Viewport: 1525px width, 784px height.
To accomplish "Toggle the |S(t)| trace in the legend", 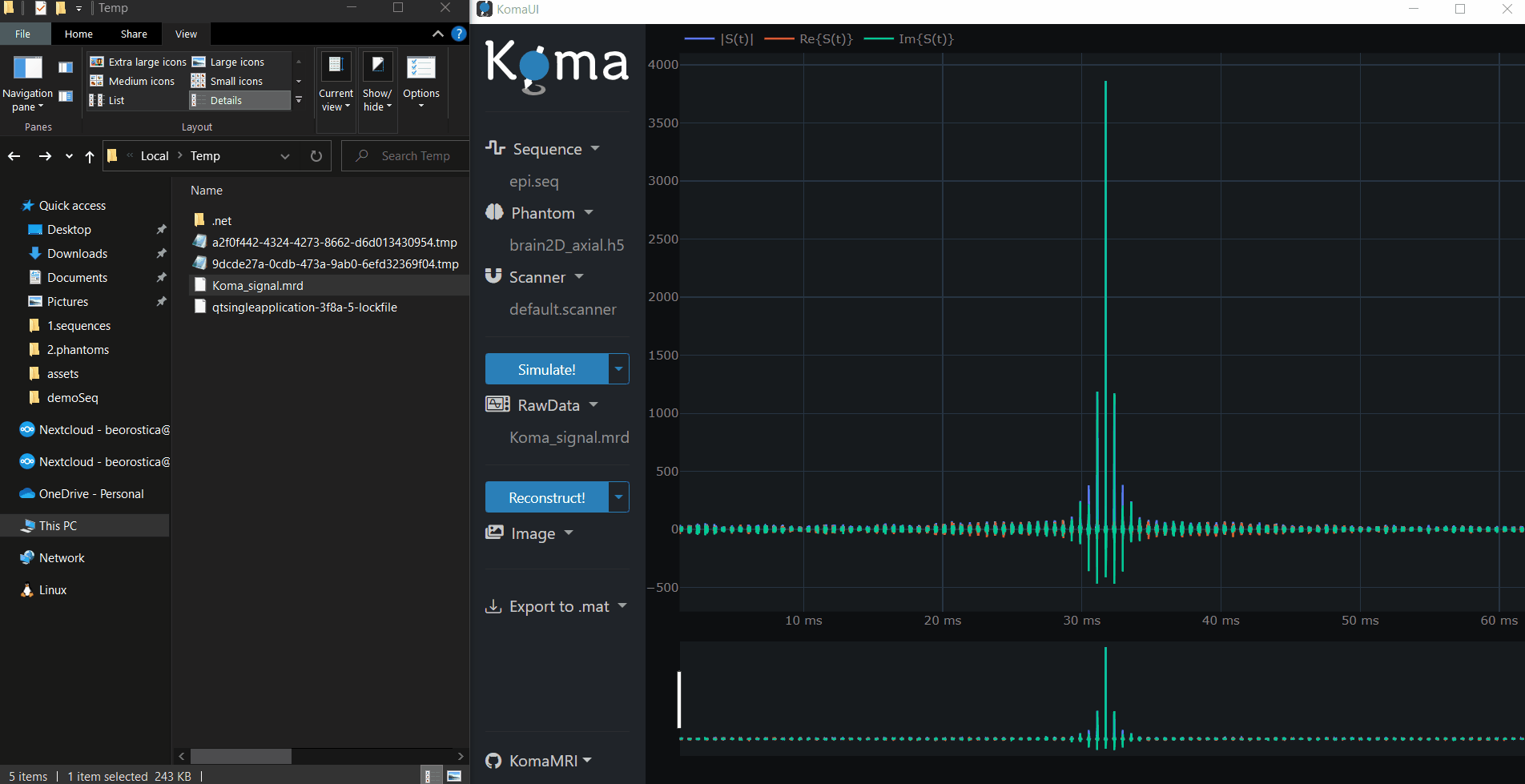I will (x=719, y=38).
